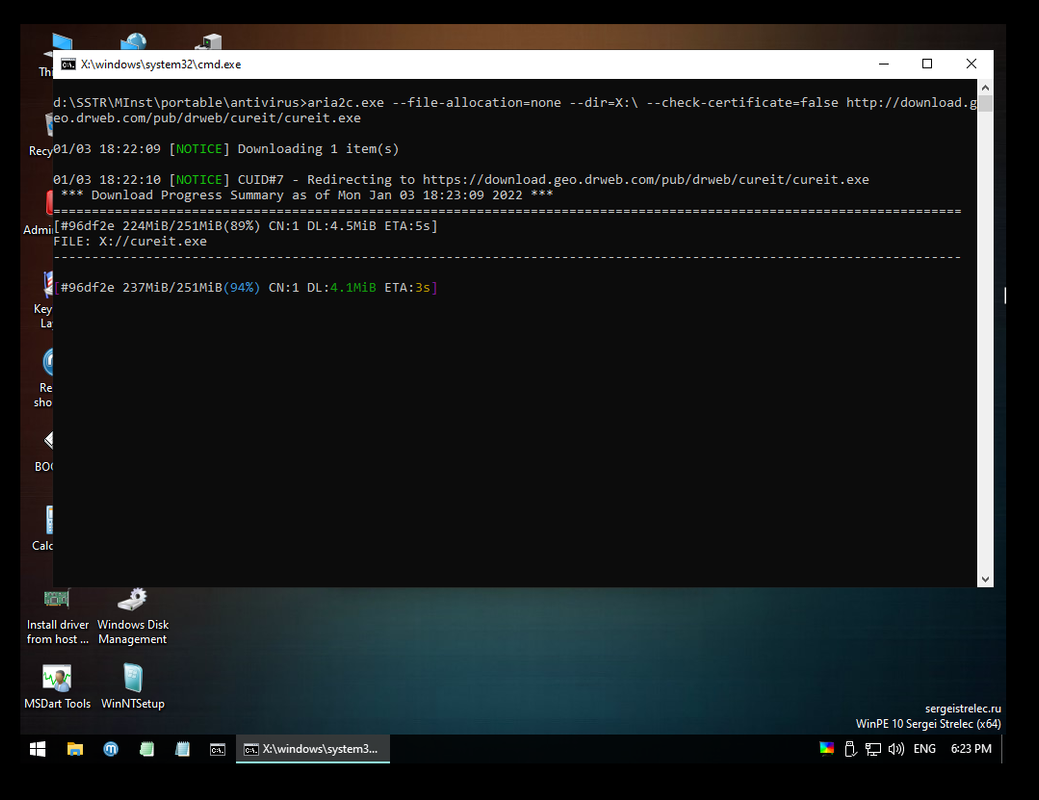Screen dimensions: 1039x800
Task: Click the cmd.exe title bar system icon
Action: point(68,64)
